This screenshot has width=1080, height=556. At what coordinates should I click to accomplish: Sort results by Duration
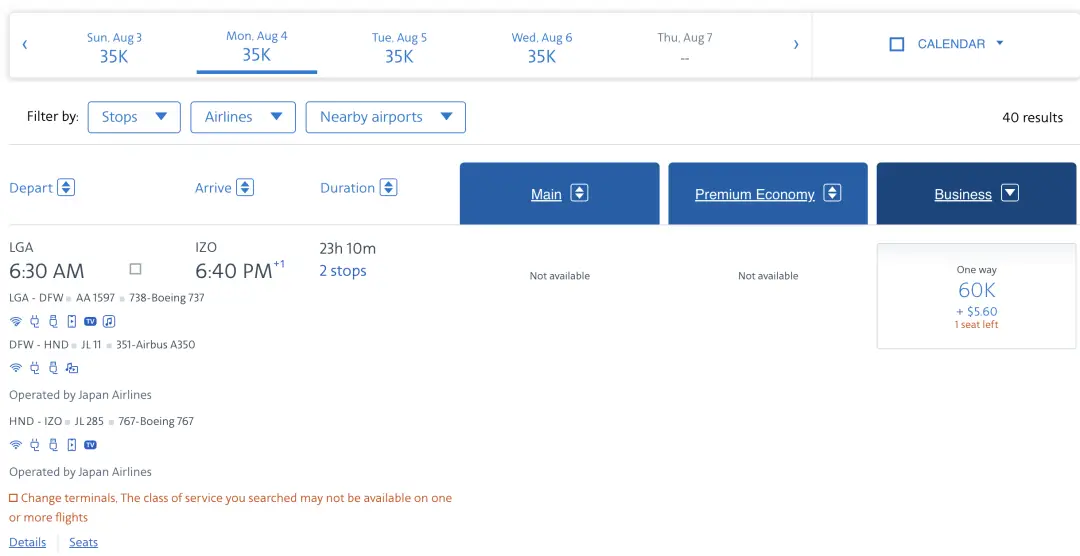pos(358,188)
